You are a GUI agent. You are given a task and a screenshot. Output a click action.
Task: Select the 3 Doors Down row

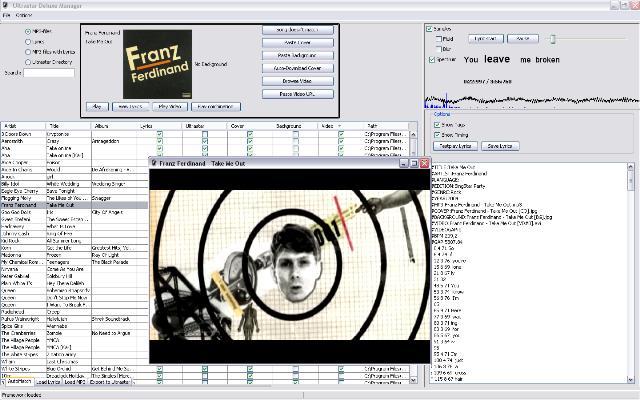coord(204,134)
